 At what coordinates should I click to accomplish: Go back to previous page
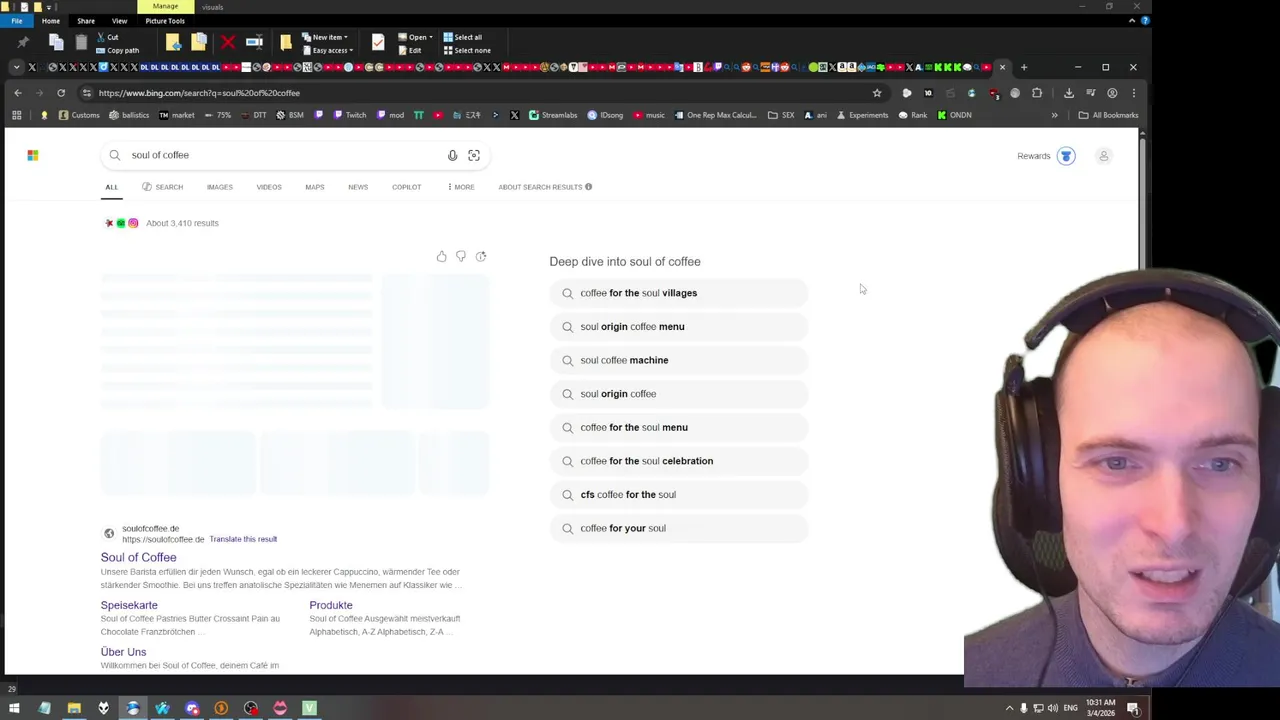tap(18, 93)
